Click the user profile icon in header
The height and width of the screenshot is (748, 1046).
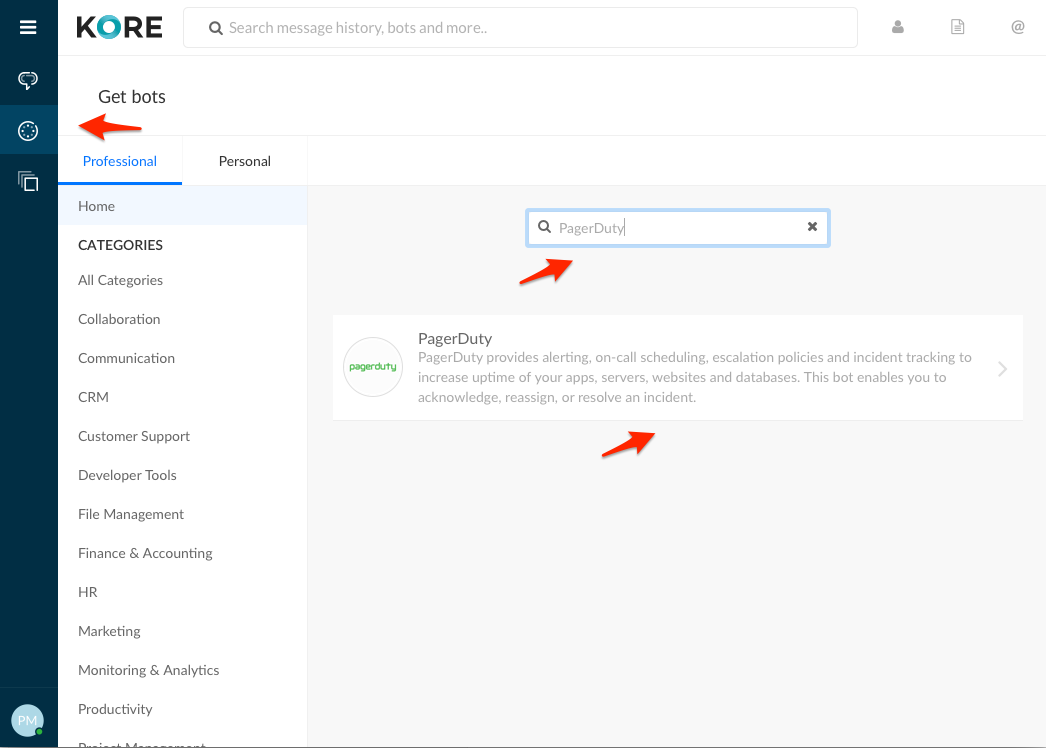[898, 27]
